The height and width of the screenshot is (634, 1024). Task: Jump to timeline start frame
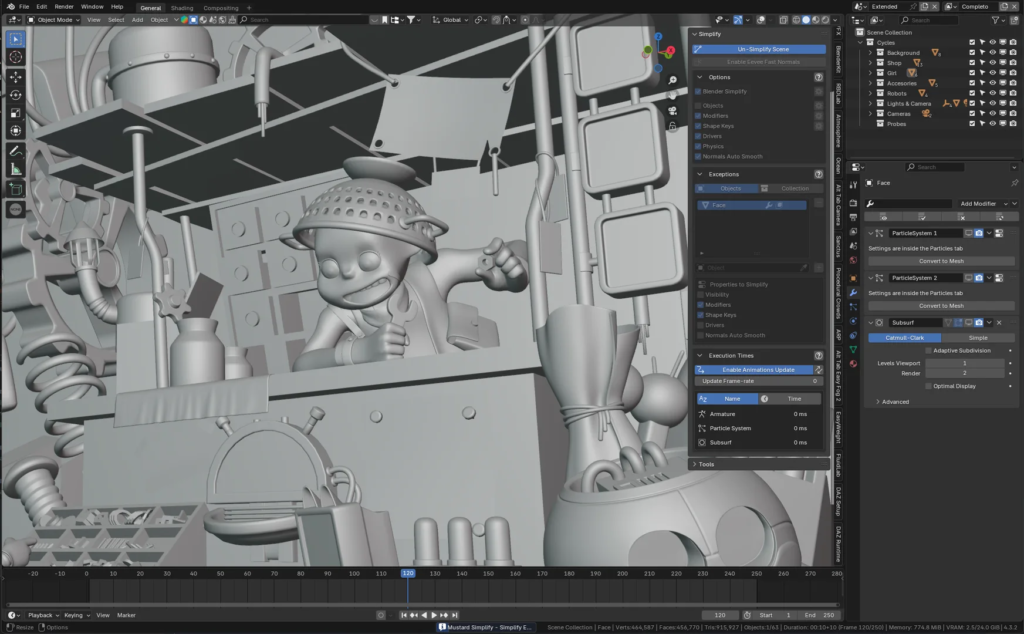point(404,615)
